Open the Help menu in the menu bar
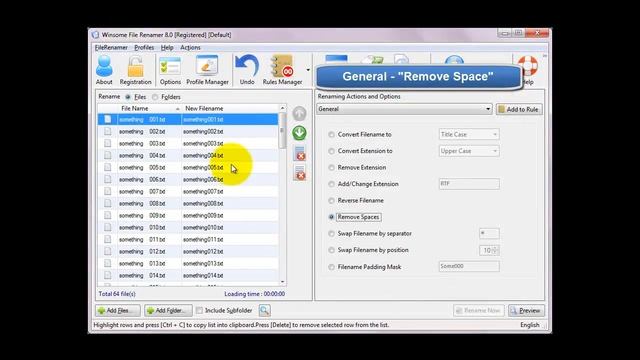Screen dimensions: 640x360 pos(167,47)
